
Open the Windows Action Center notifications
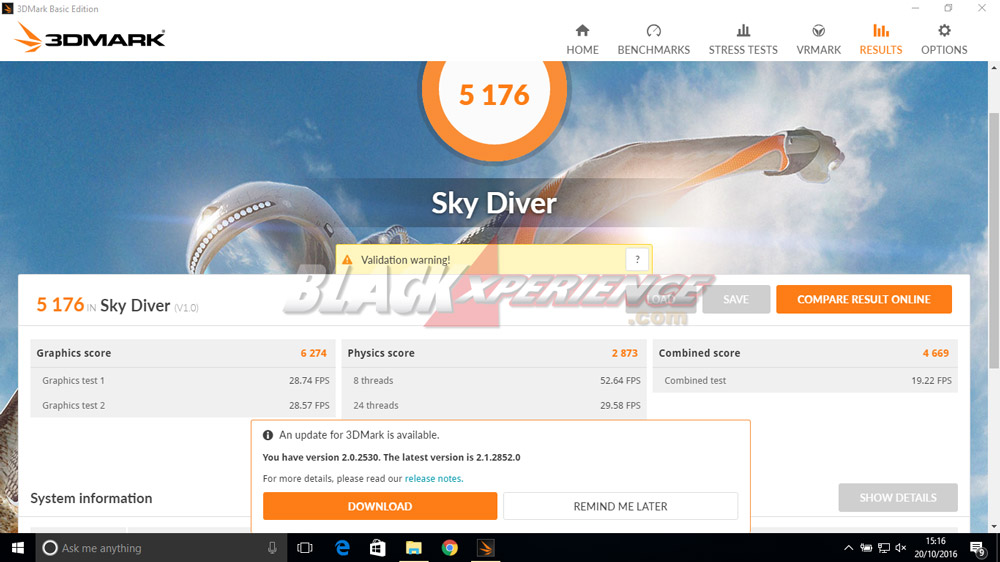[x=977, y=548]
